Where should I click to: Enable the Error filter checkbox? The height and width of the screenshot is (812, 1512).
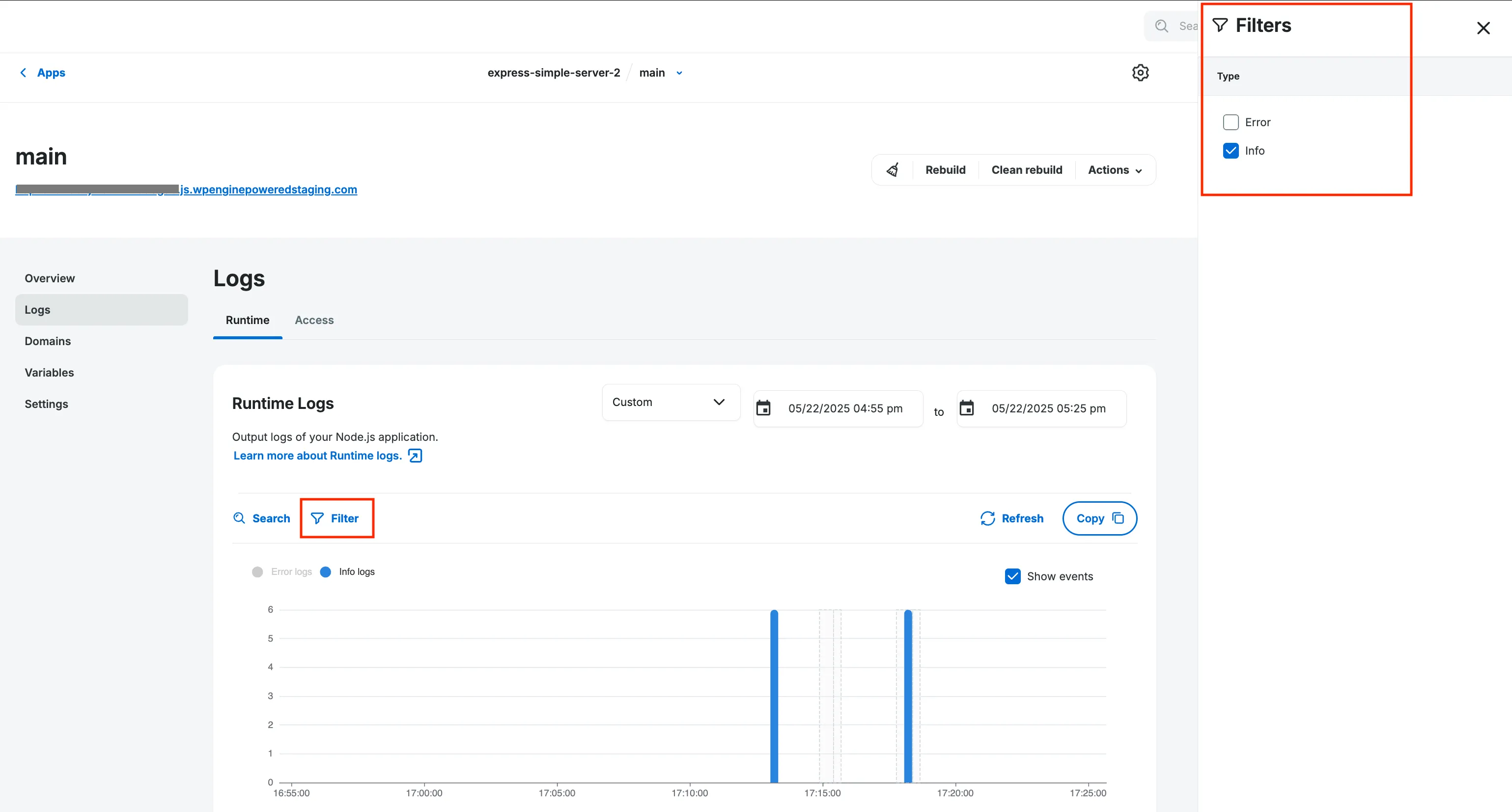pyautogui.click(x=1230, y=121)
